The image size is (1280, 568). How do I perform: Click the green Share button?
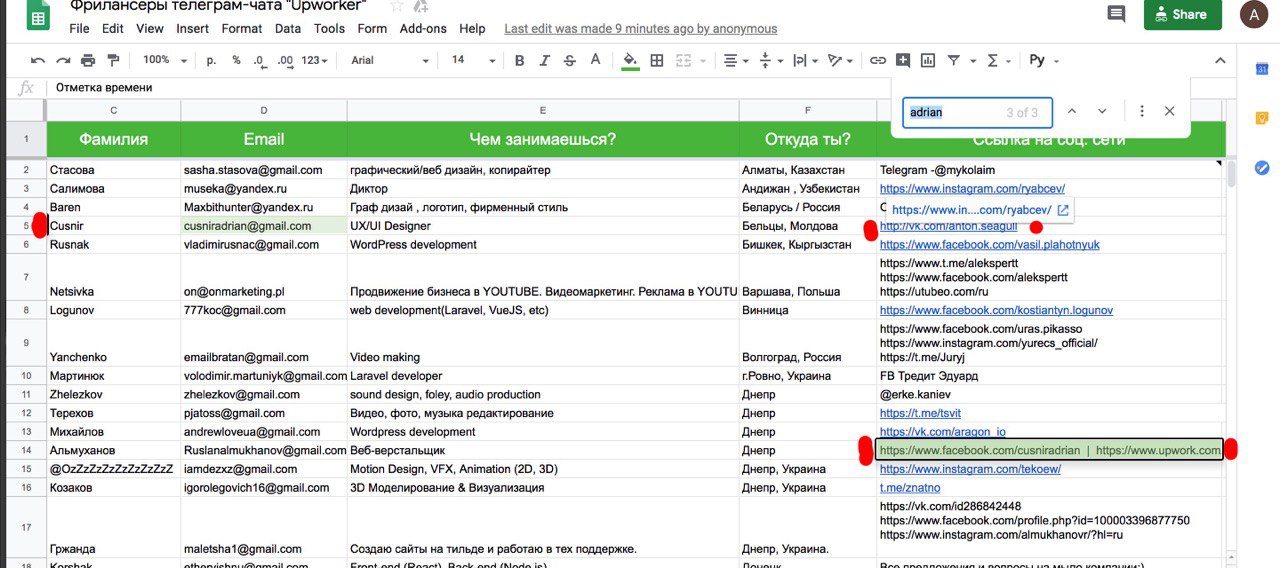[x=1182, y=14]
